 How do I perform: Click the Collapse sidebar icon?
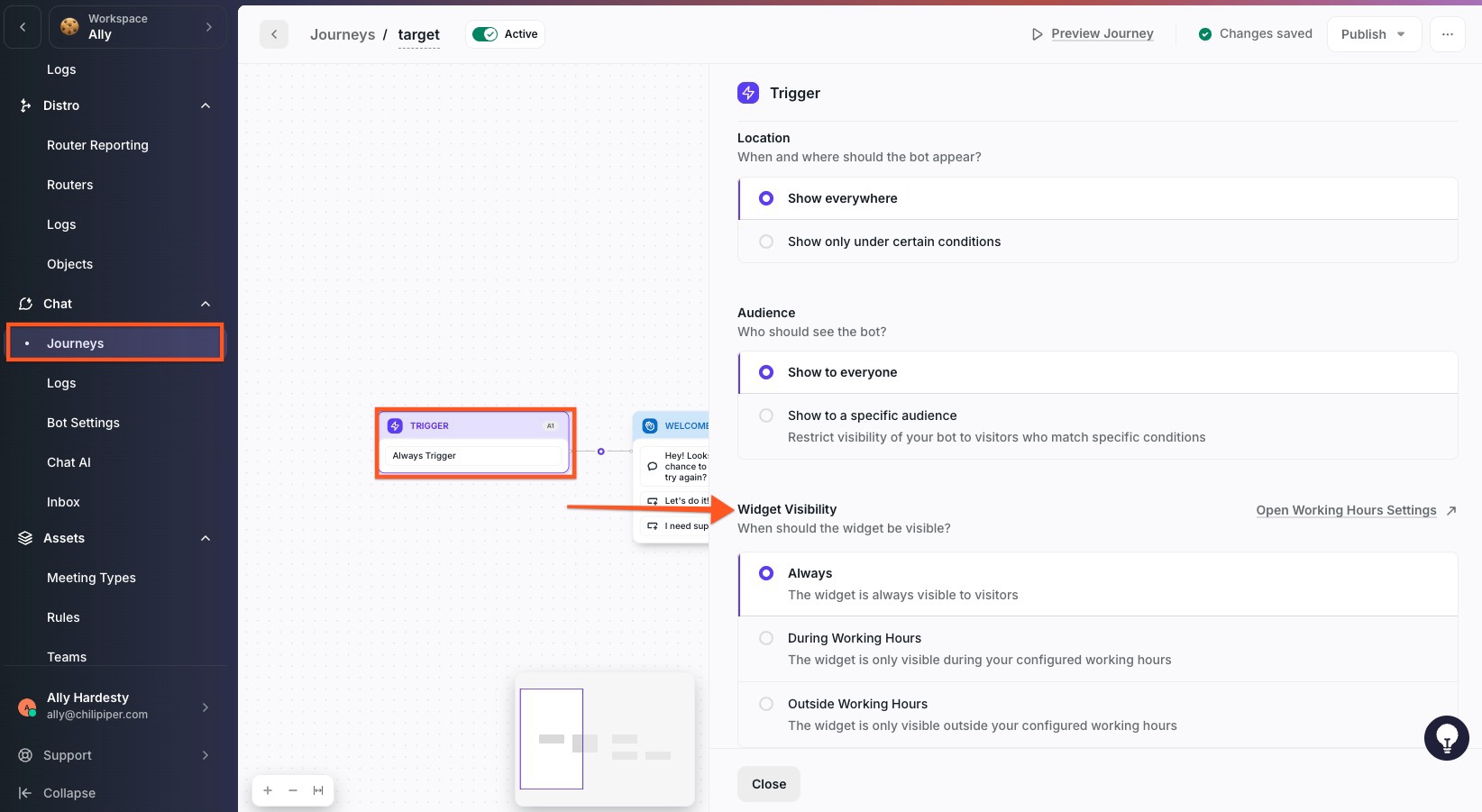[25, 793]
